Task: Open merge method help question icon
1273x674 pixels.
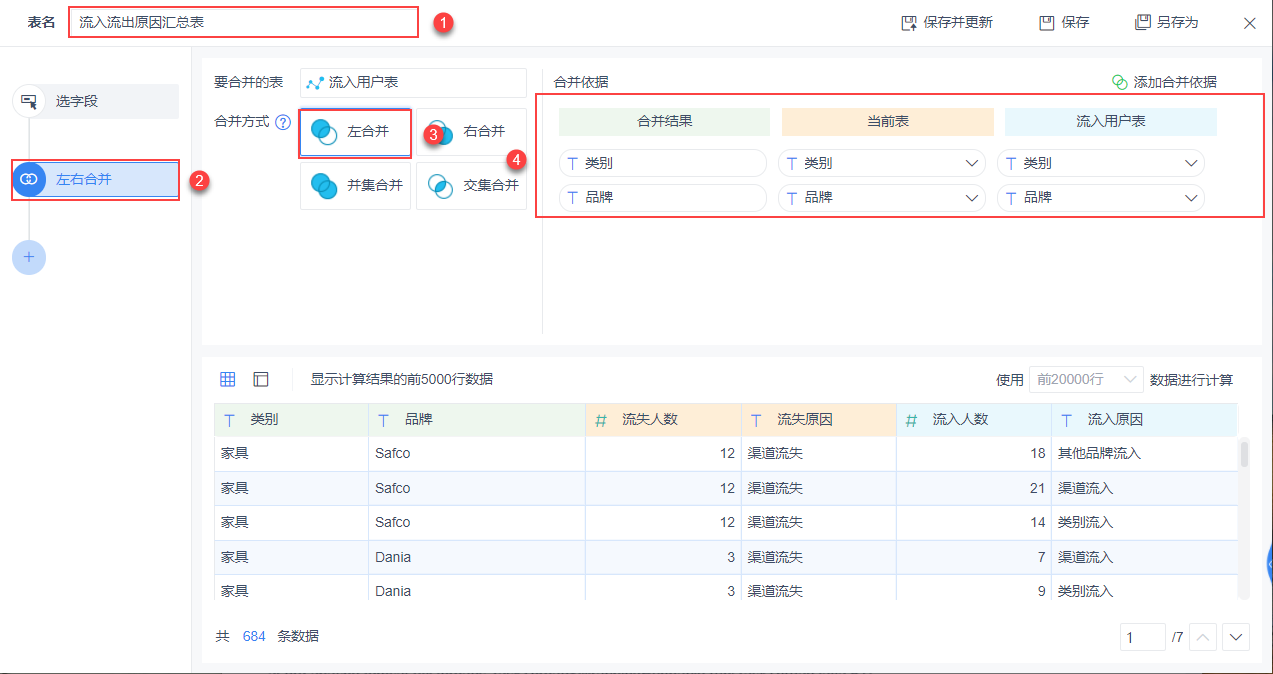Action: pyautogui.click(x=283, y=122)
